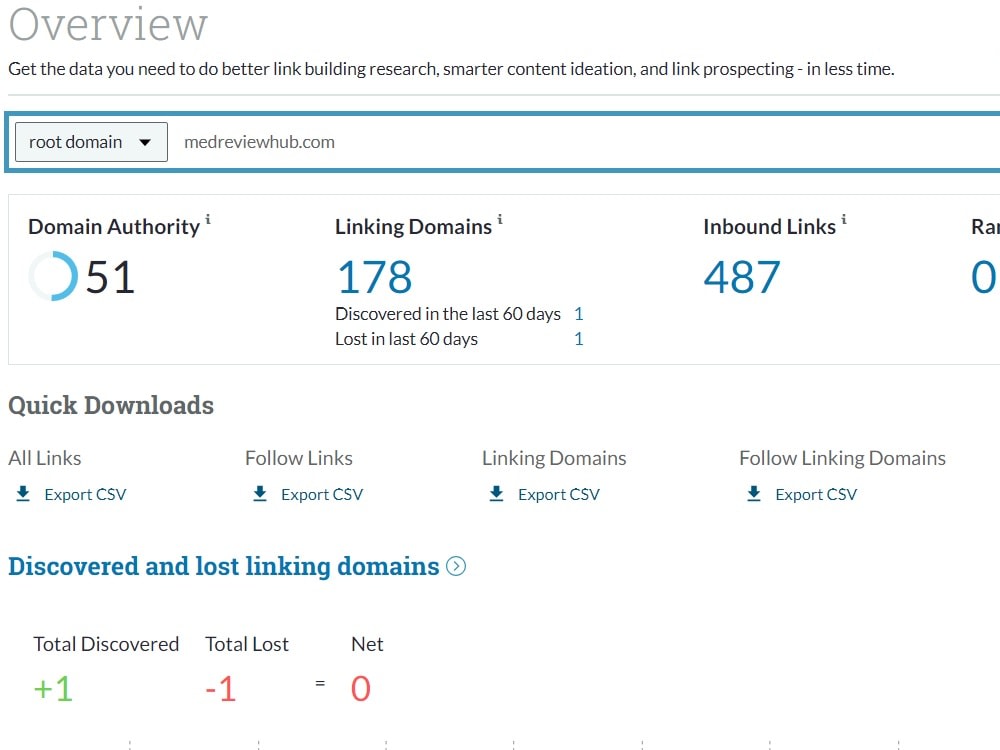Open the 487 inbound links count
Image resolution: width=1000 pixels, height=750 pixels.
[x=742, y=277]
